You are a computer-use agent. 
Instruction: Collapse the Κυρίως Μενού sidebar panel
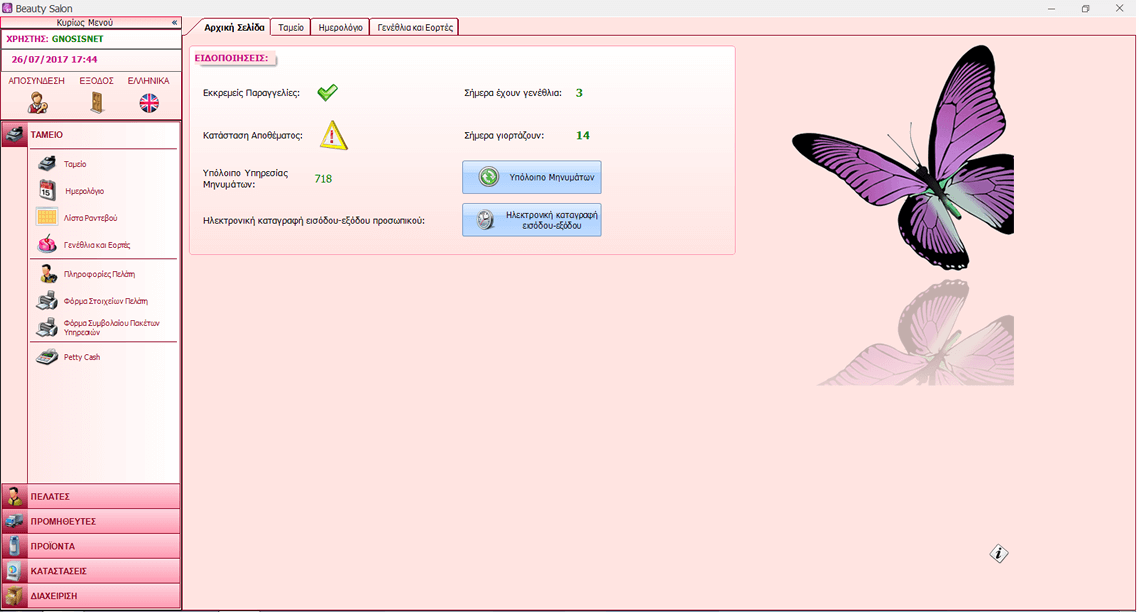click(x=175, y=22)
